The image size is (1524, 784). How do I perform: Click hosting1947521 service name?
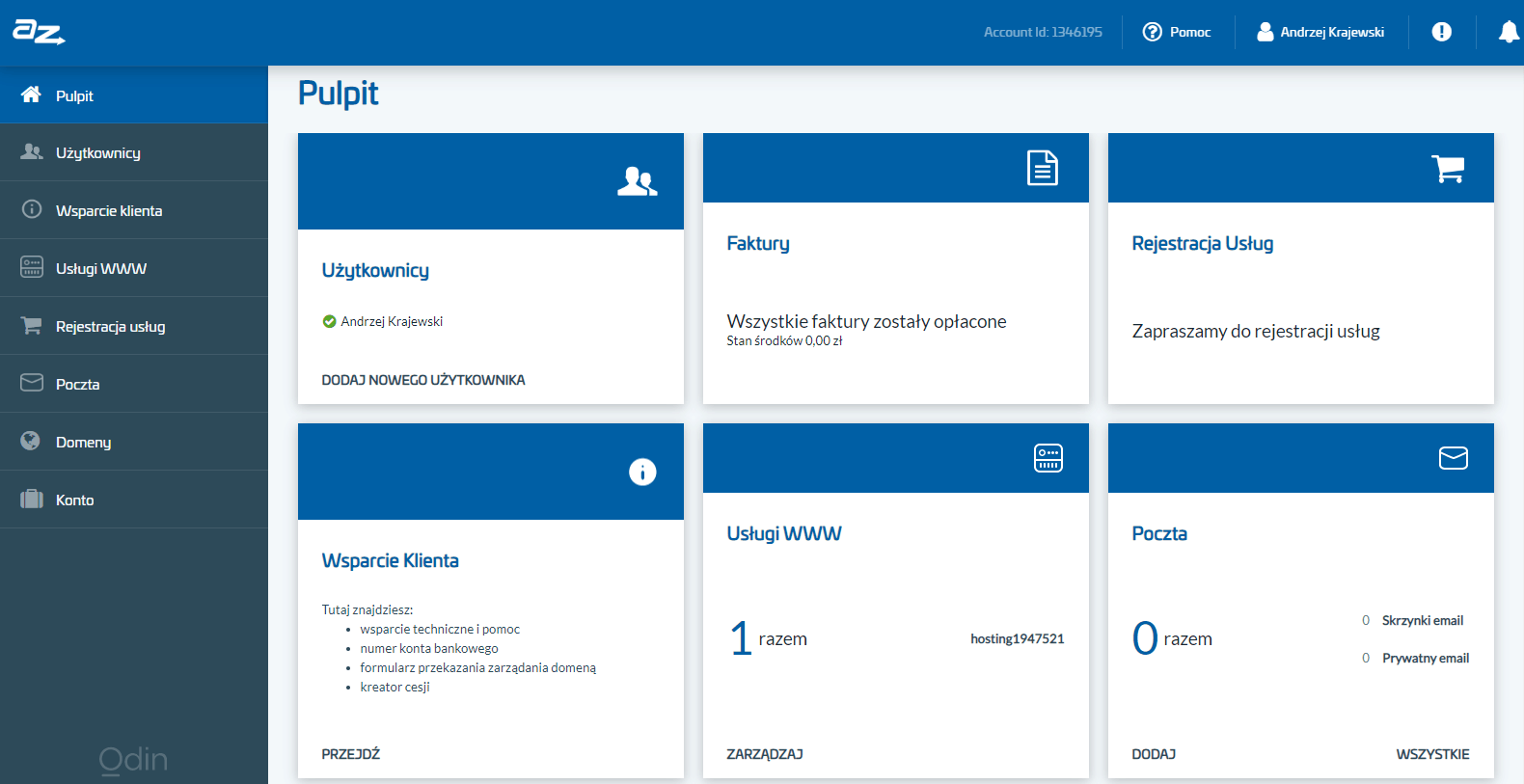click(x=1018, y=638)
